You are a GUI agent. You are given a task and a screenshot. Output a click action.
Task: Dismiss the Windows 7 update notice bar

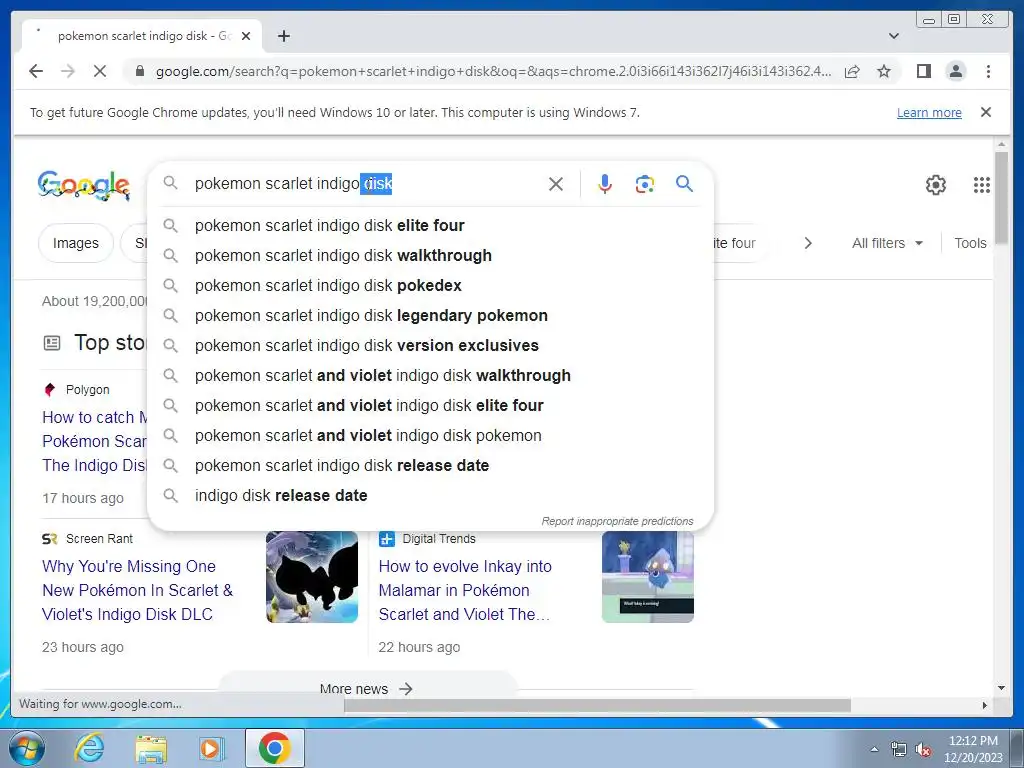tap(986, 112)
